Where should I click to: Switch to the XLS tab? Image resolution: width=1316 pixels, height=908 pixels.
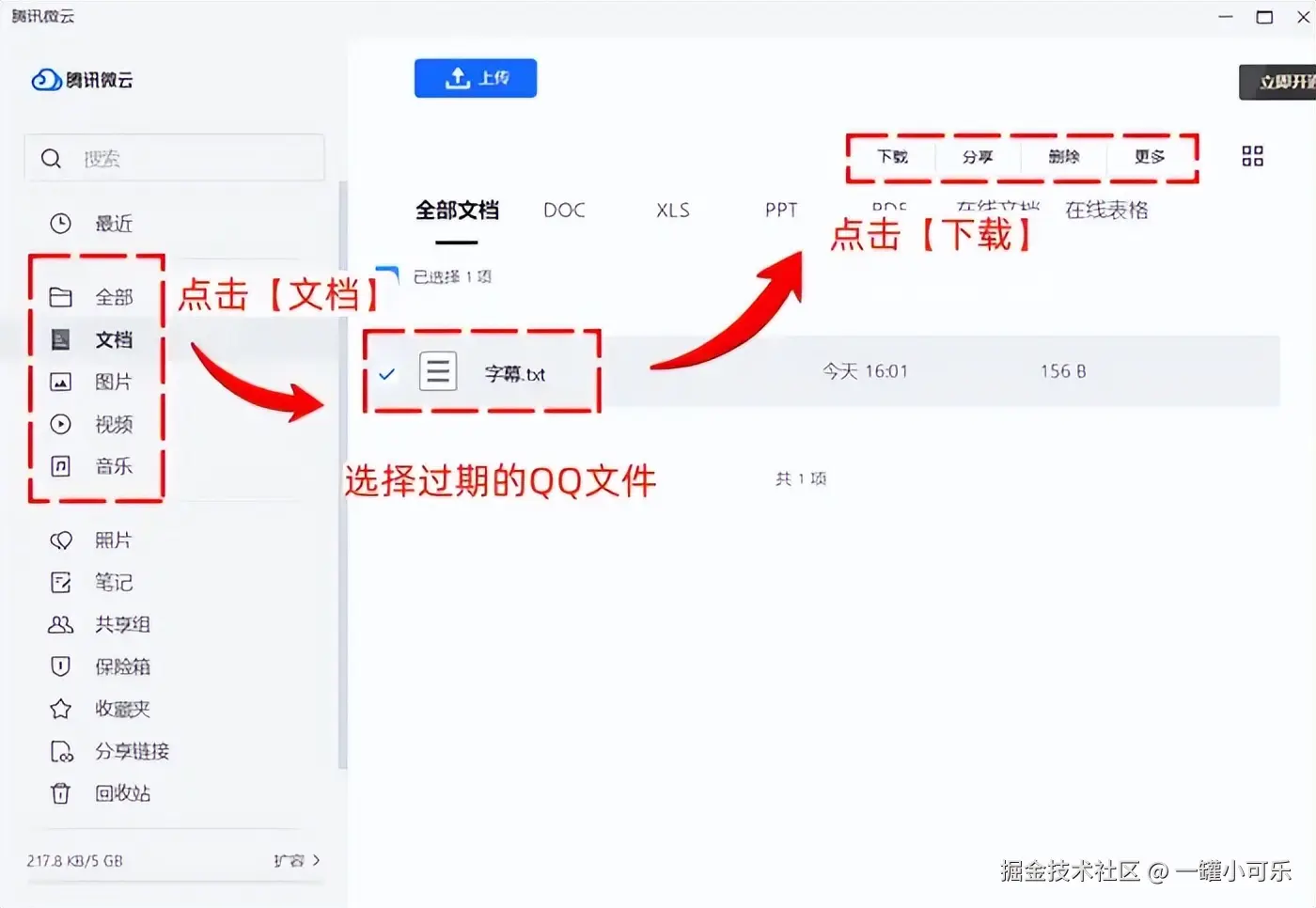[x=673, y=211]
